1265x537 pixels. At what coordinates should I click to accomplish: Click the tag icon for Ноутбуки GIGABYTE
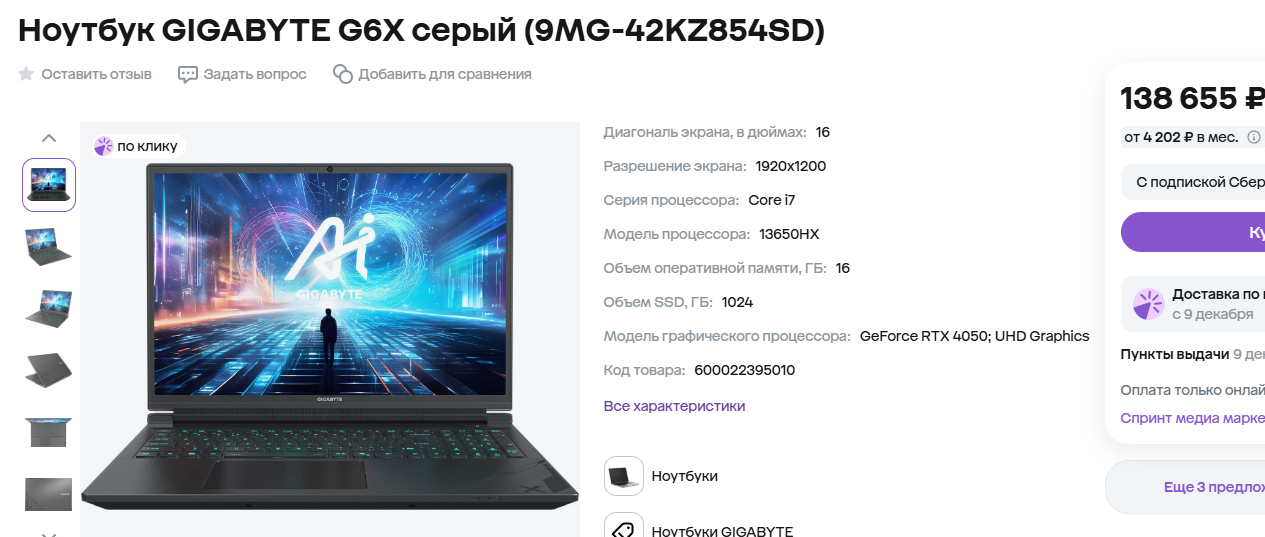point(624,527)
